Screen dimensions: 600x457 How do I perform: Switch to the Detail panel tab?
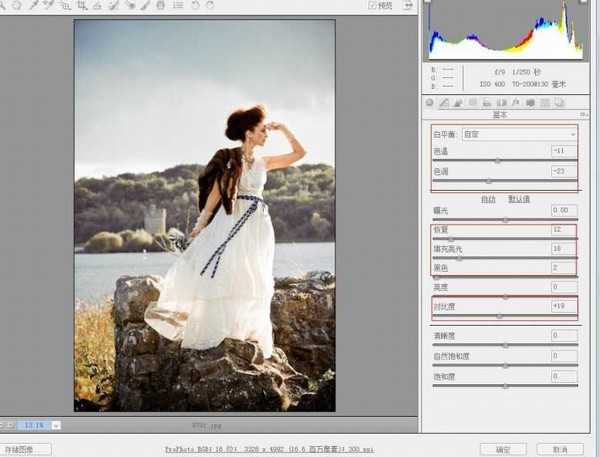click(457, 102)
